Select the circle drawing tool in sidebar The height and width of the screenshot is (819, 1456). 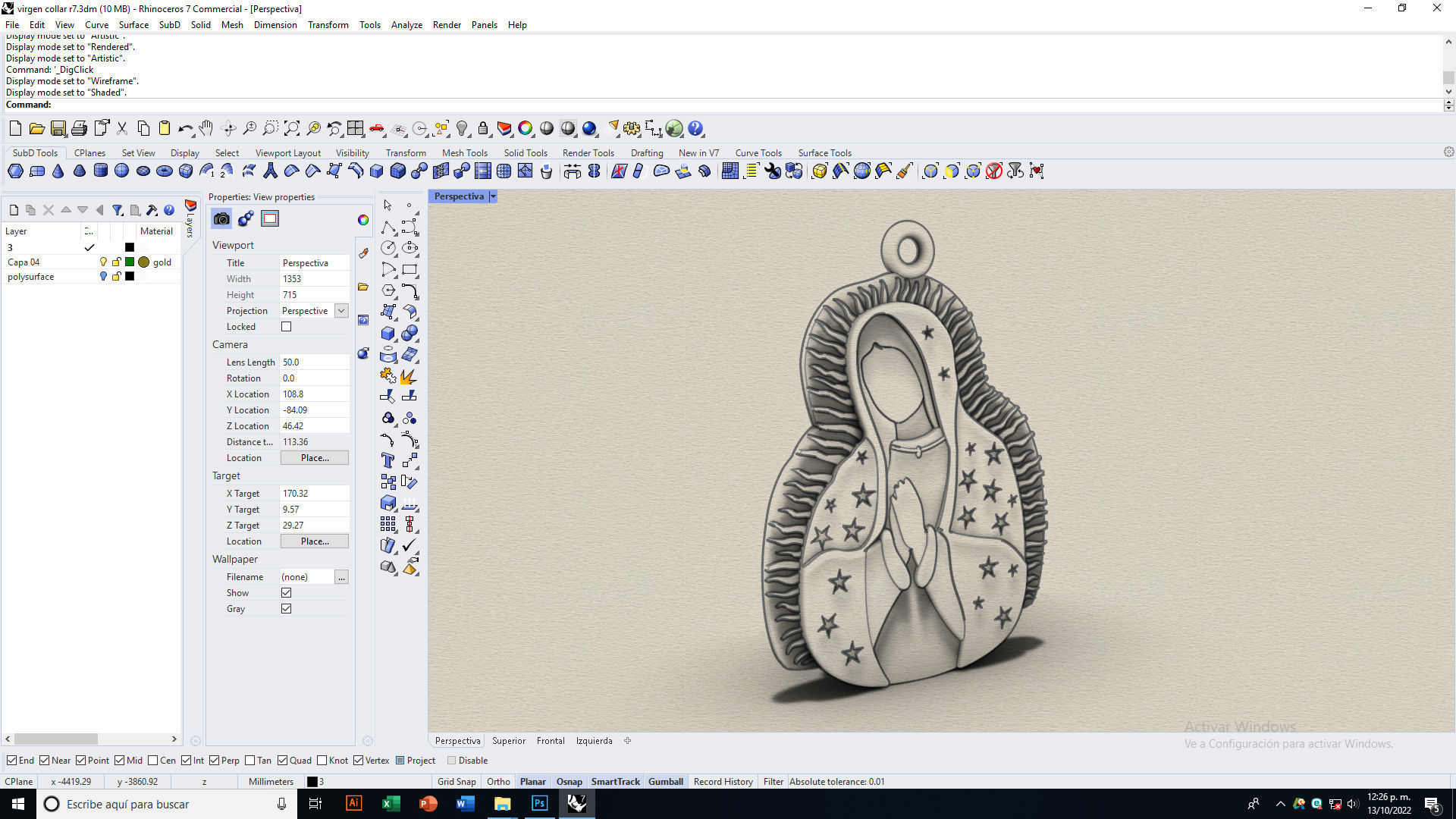click(x=388, y=248)
